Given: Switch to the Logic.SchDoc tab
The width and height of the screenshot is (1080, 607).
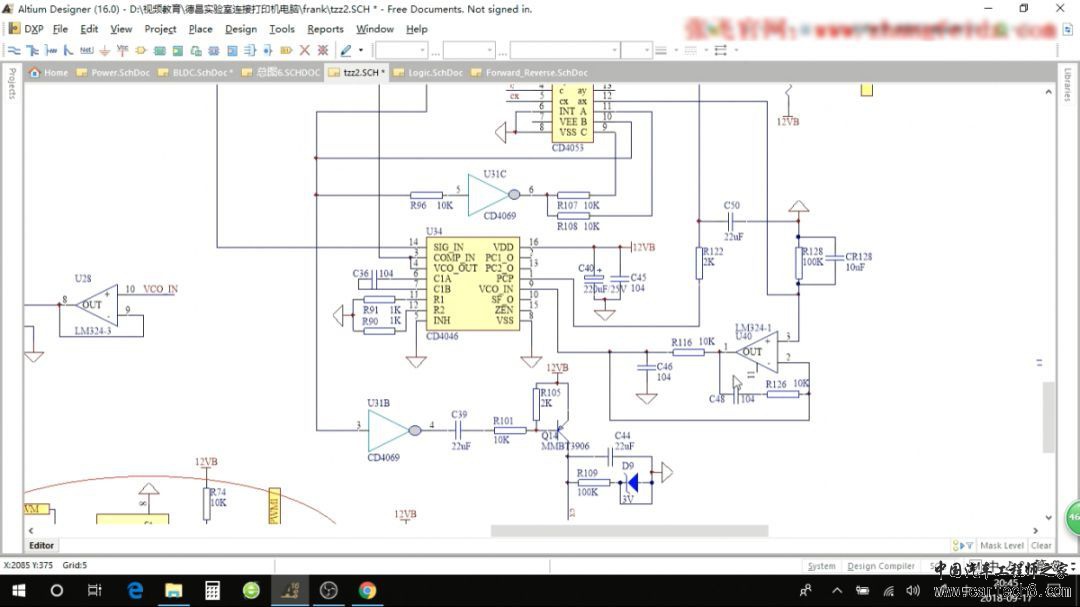Looking at the screenshot, I should tap(428, 72).
